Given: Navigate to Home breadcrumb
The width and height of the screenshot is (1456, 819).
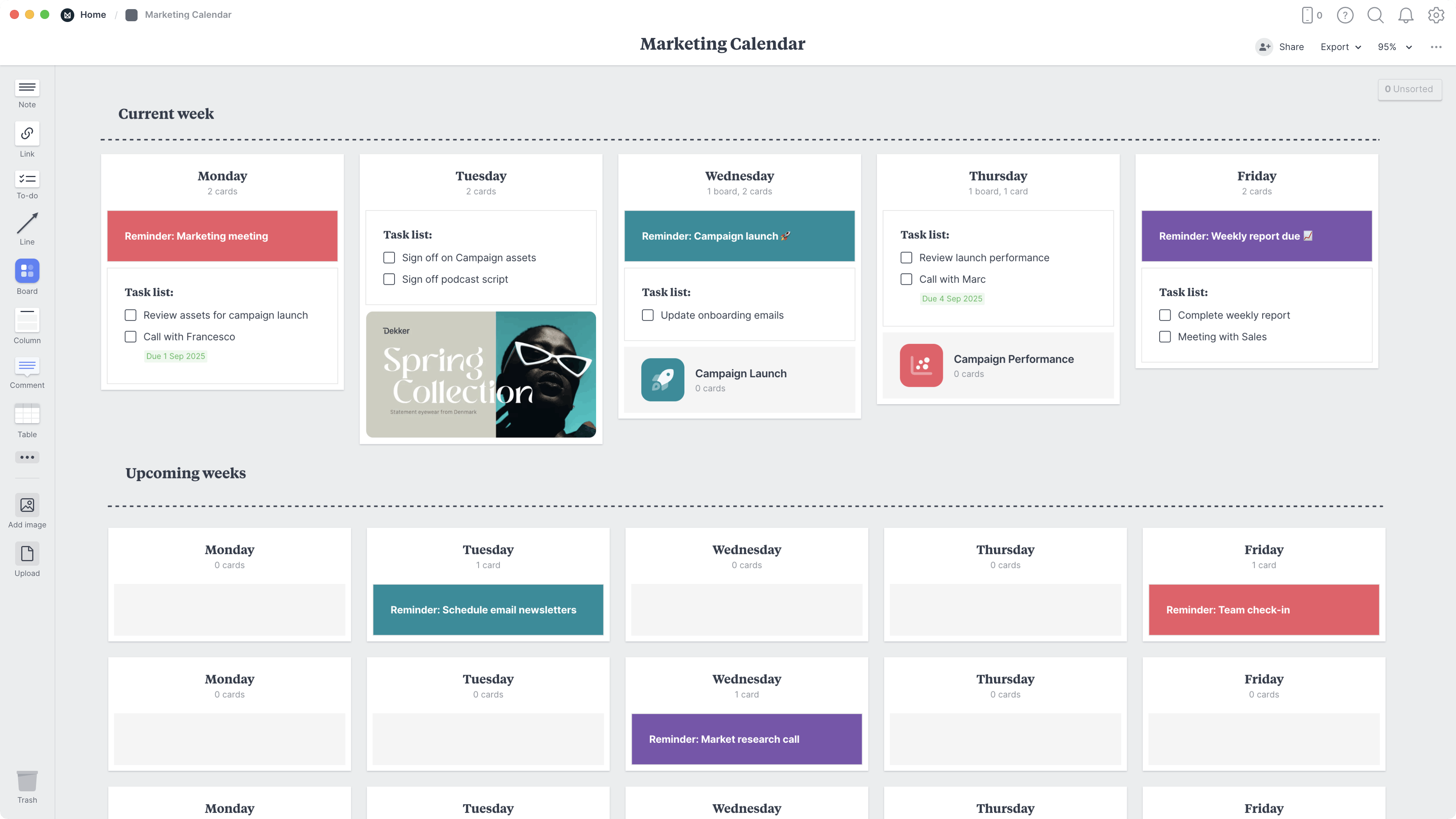Looking at the screenshot, I should [93, 15].
